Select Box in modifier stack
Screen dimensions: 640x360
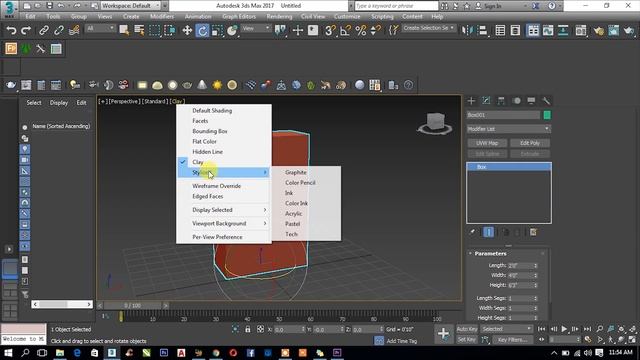click(x=509, y=167)
